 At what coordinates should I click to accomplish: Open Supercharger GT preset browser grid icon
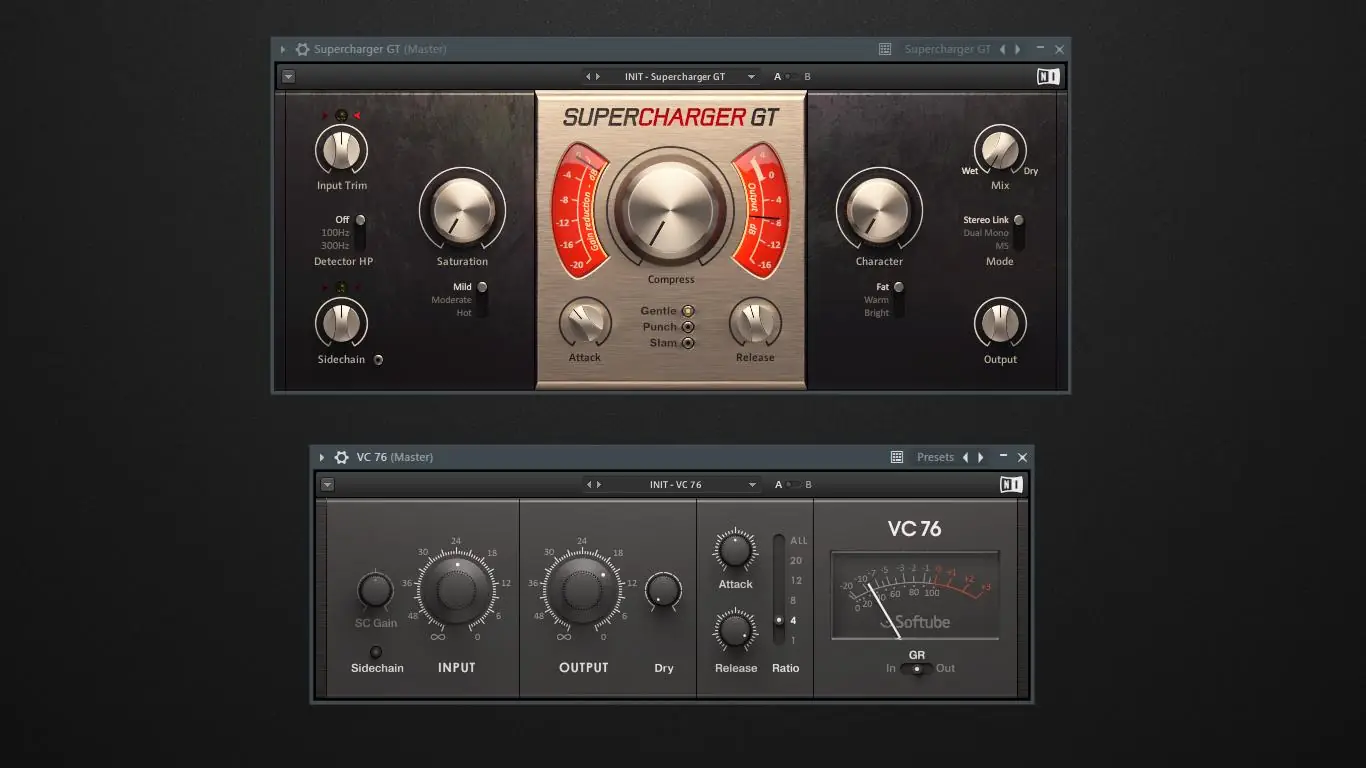885,49
